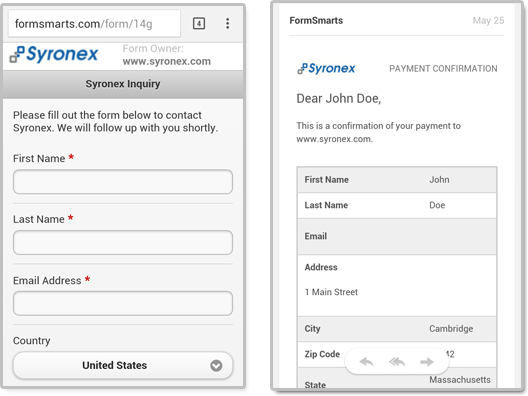Open the browser three-dot overflow menu
The height and width of the screenshot is (396, 528).
[228, 24]
